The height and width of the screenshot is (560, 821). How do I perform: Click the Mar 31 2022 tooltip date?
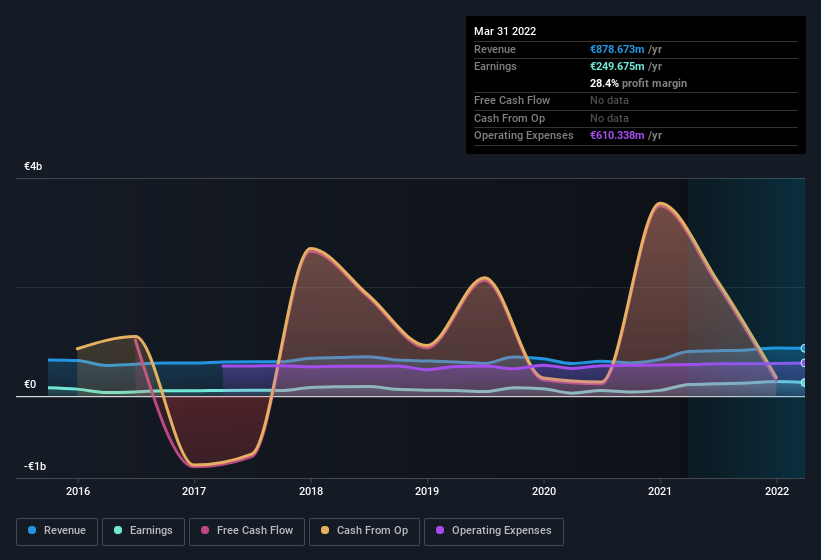(x=505, y=31)
